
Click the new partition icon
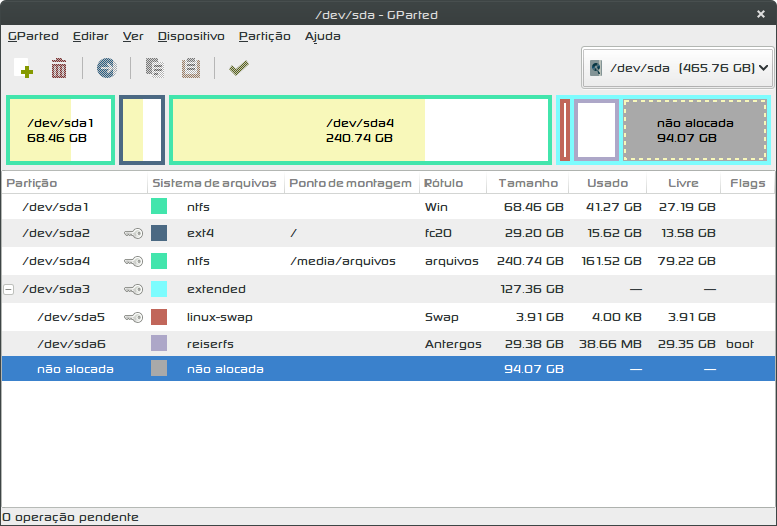[x=23, y=68]
